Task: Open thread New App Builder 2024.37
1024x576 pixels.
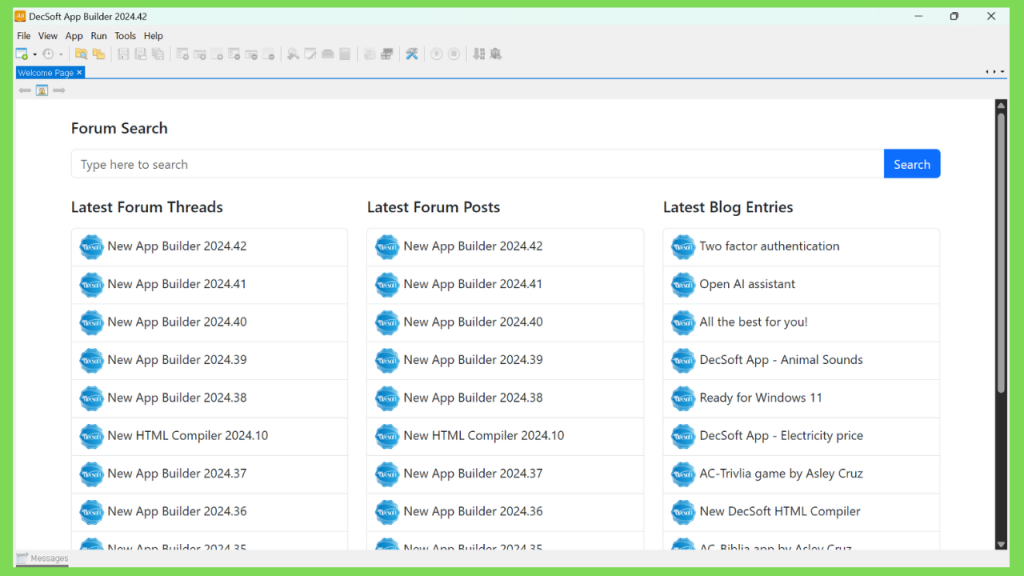Action: pyautogui.click(x=177, y=473)
